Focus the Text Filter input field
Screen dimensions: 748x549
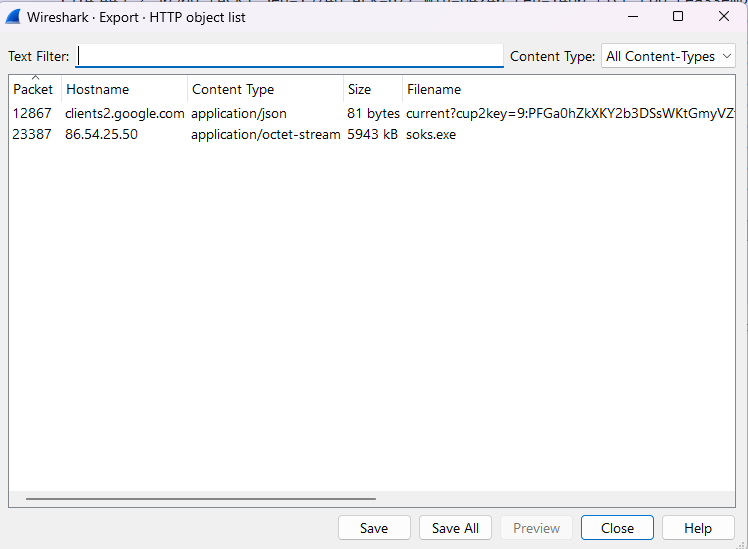coord(289,56)
